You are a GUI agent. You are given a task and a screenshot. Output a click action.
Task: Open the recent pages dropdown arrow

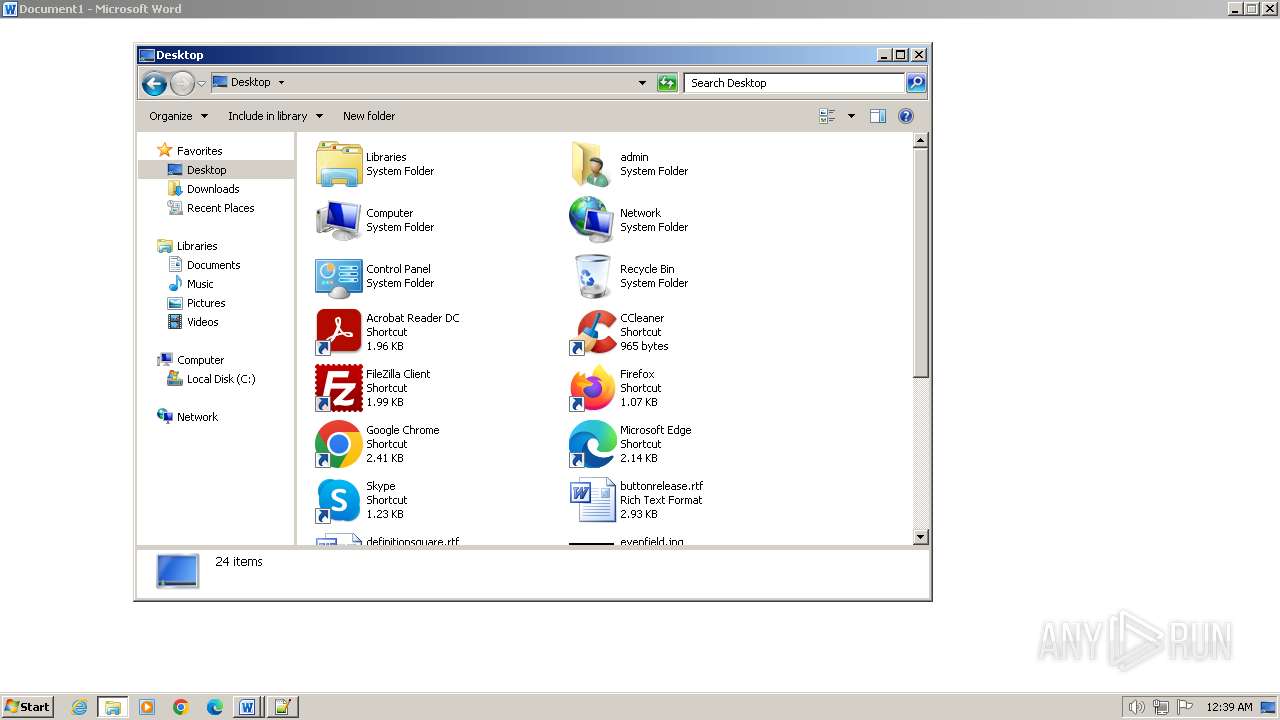point(201,83)
